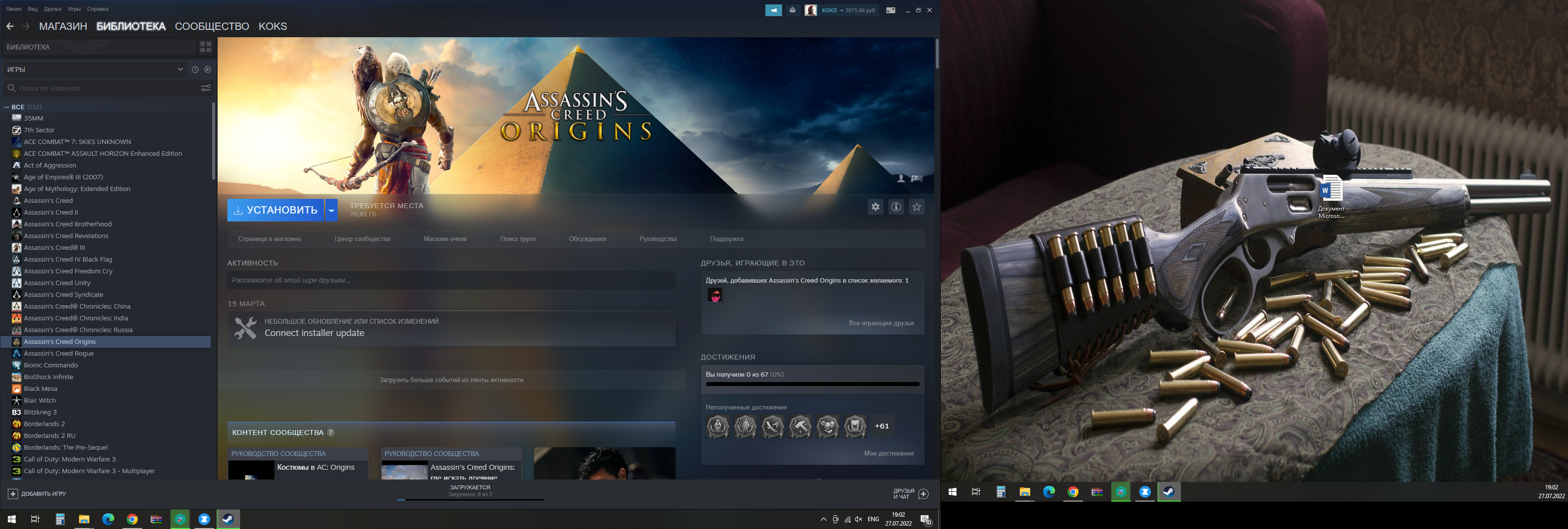1568x529 pixels.
Task: Open the Мои достижения link
Action: 889,454
